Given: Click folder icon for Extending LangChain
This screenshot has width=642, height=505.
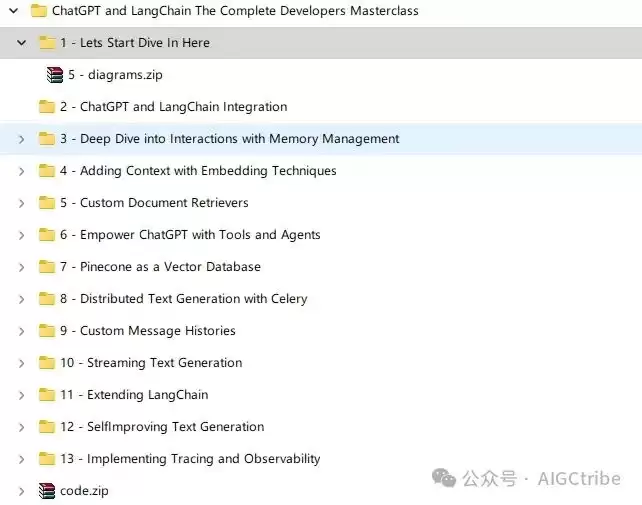Looking at the screenshot, I should [47, 394].
